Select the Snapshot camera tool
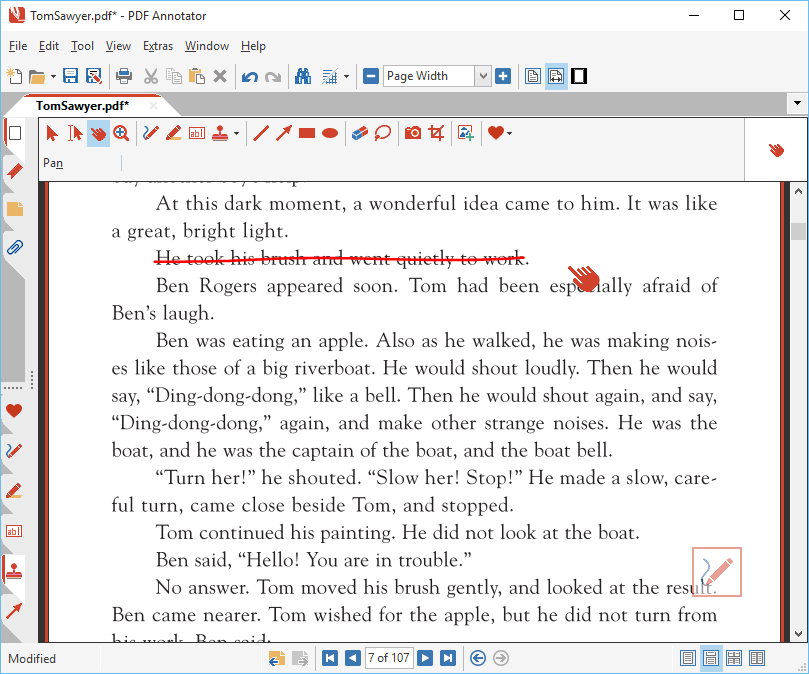 point(413,134)
